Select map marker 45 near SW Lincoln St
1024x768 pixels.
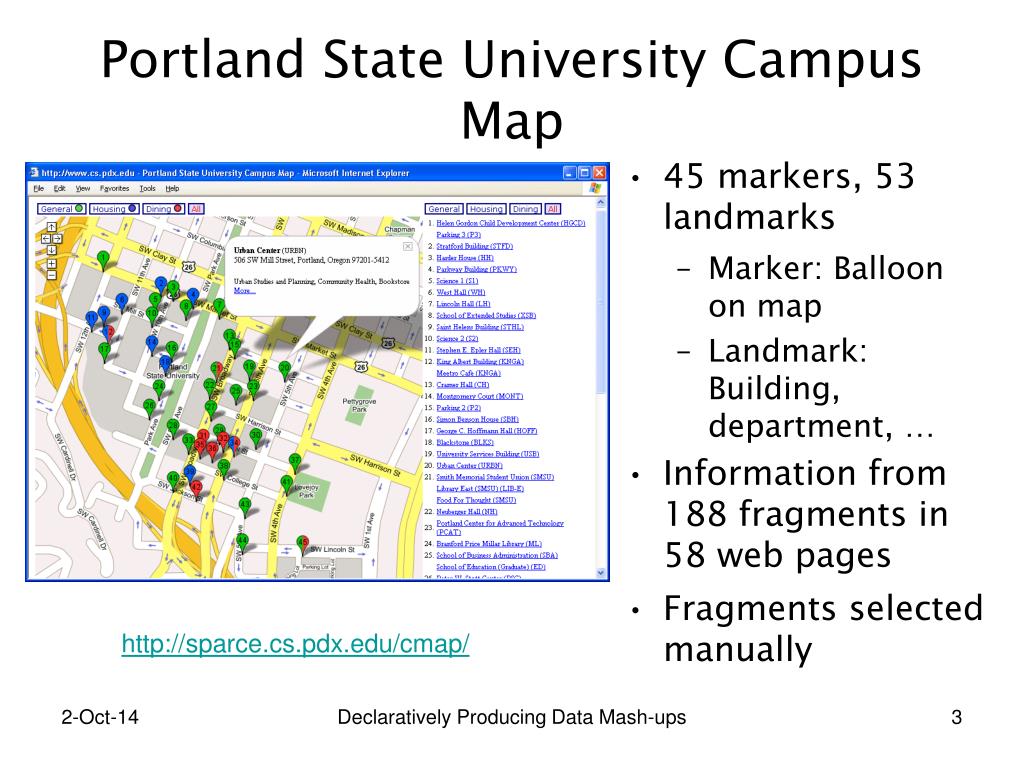302,545
